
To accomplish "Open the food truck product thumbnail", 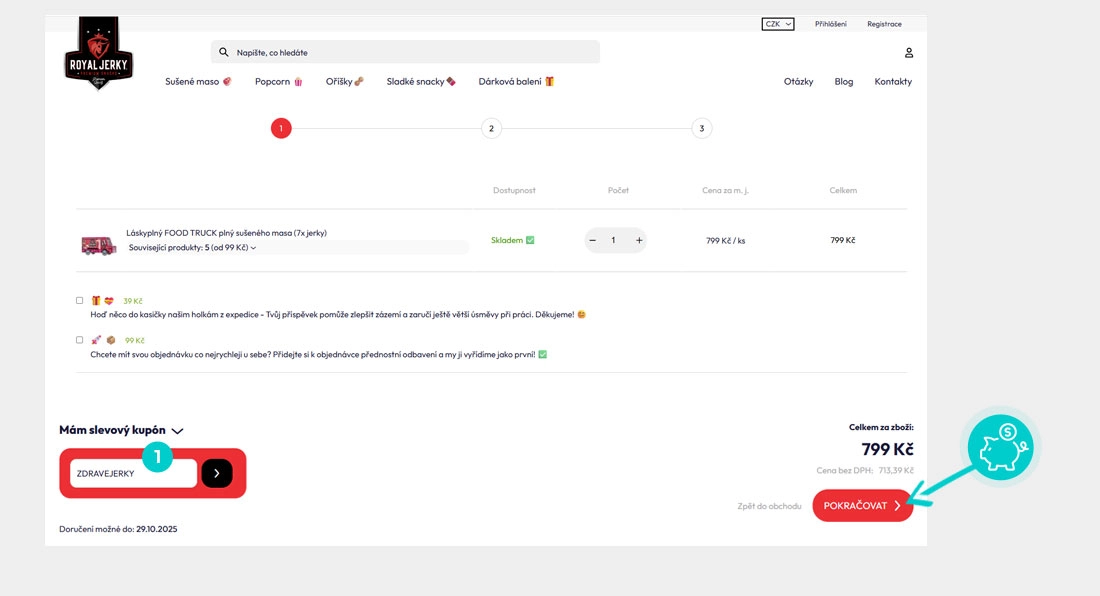I will 98,244.
